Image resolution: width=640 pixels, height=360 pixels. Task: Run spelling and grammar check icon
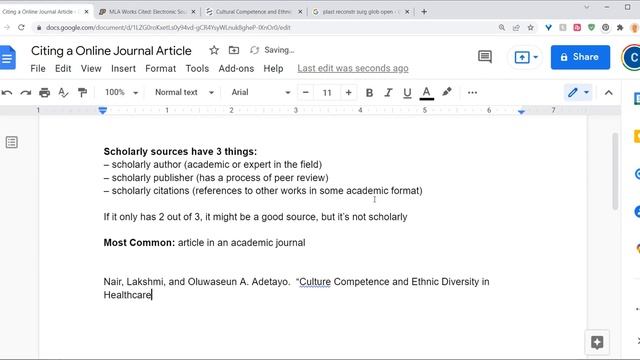pos(63,93)
